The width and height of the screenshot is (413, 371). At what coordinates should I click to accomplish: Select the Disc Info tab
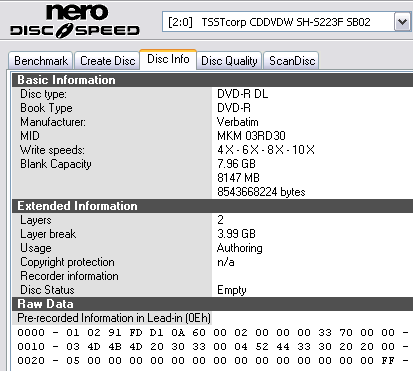168,59
